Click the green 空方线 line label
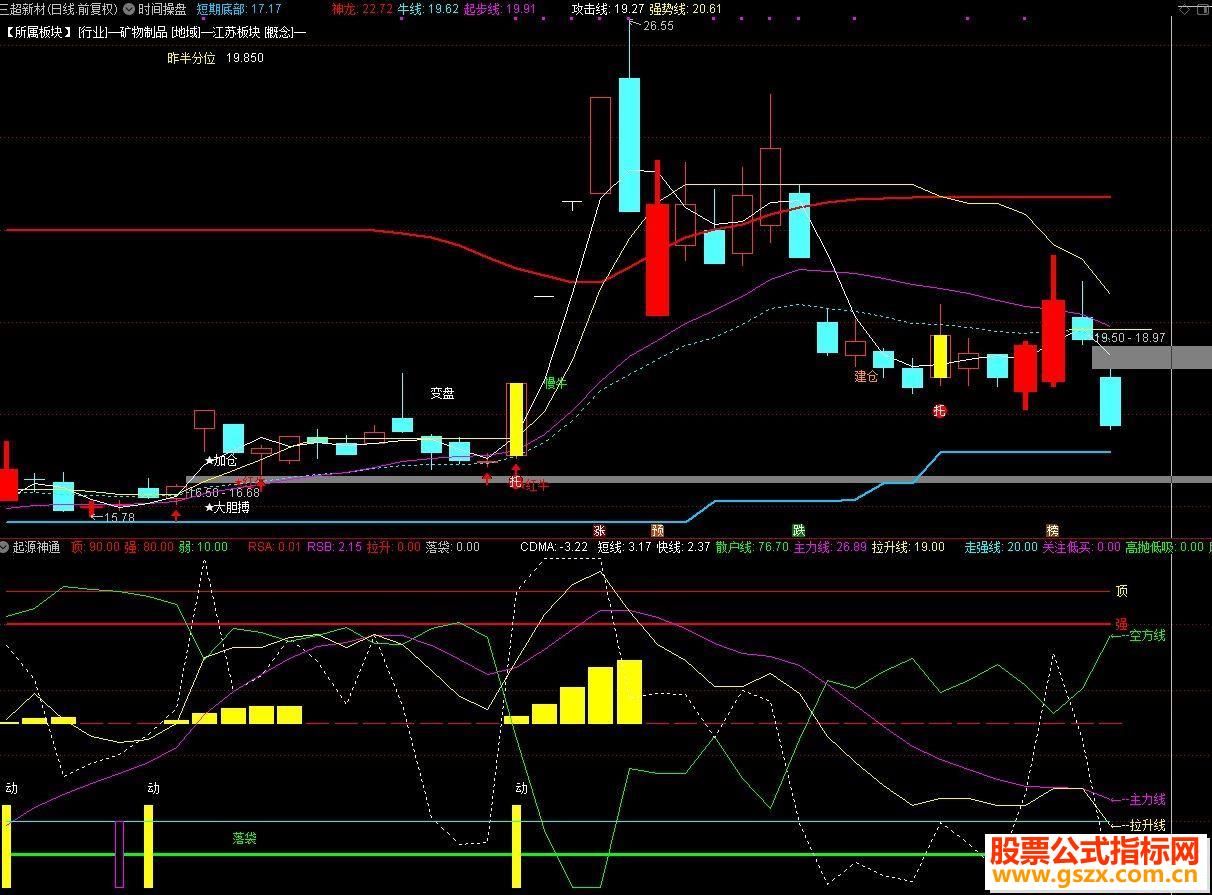Image resolution: width=1212 pixels, height=895 pixels. pos(1147,635)
